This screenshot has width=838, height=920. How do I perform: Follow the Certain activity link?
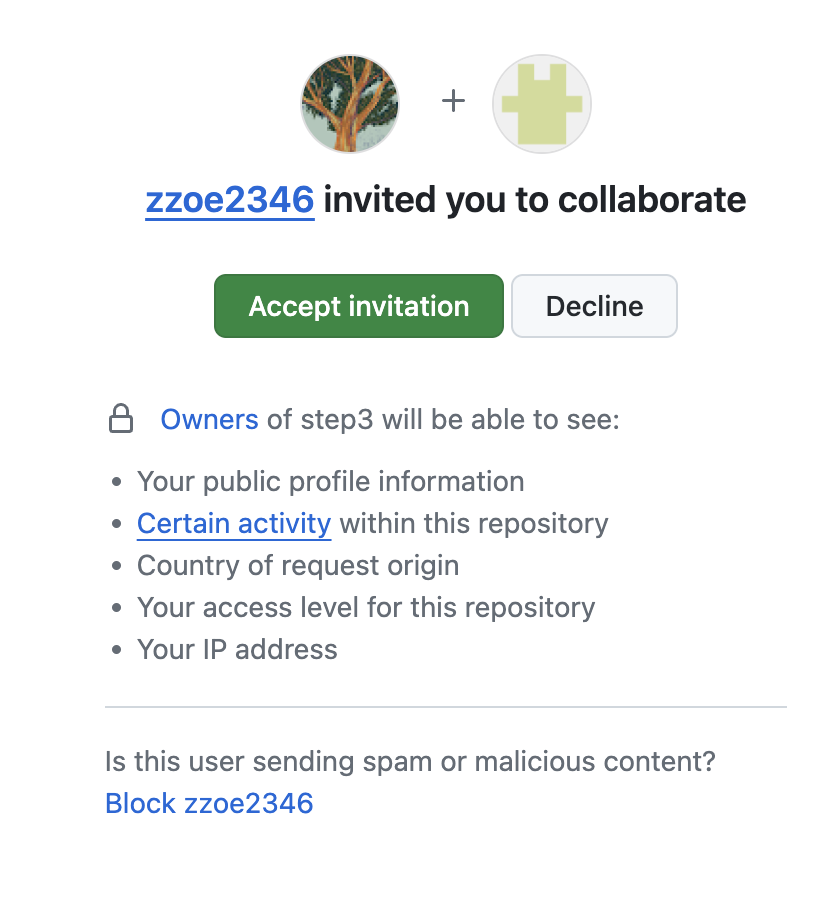click(234, 523)
